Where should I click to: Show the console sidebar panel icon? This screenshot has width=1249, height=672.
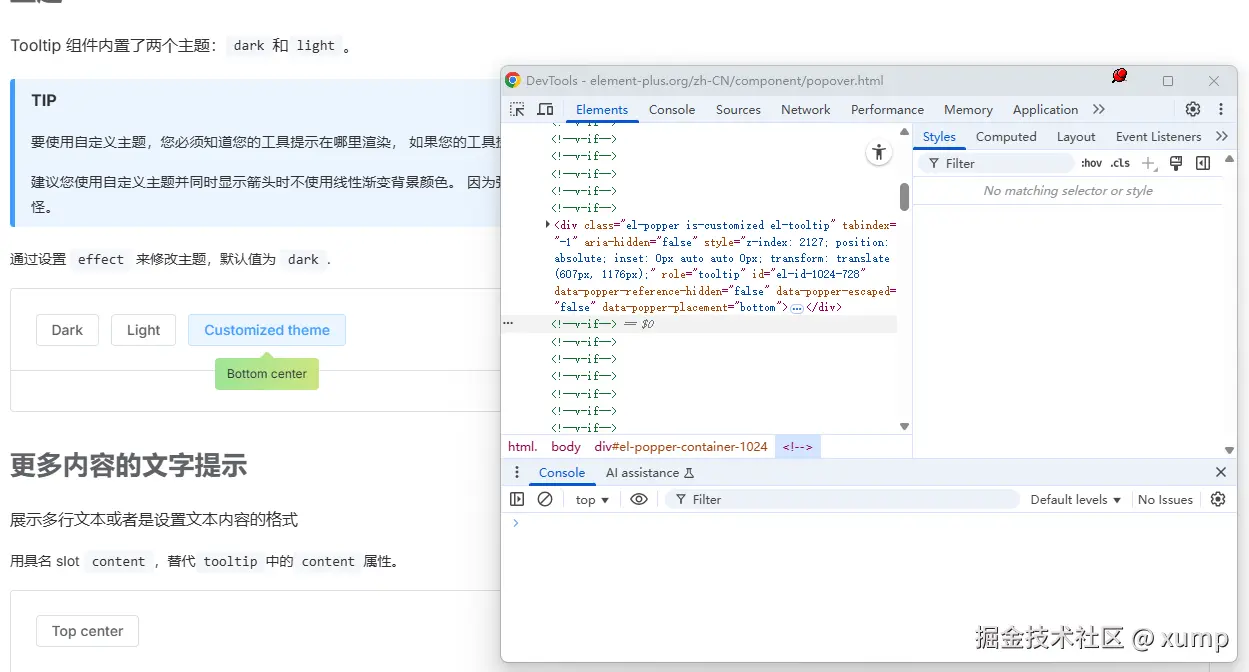(x=517, y=499)
